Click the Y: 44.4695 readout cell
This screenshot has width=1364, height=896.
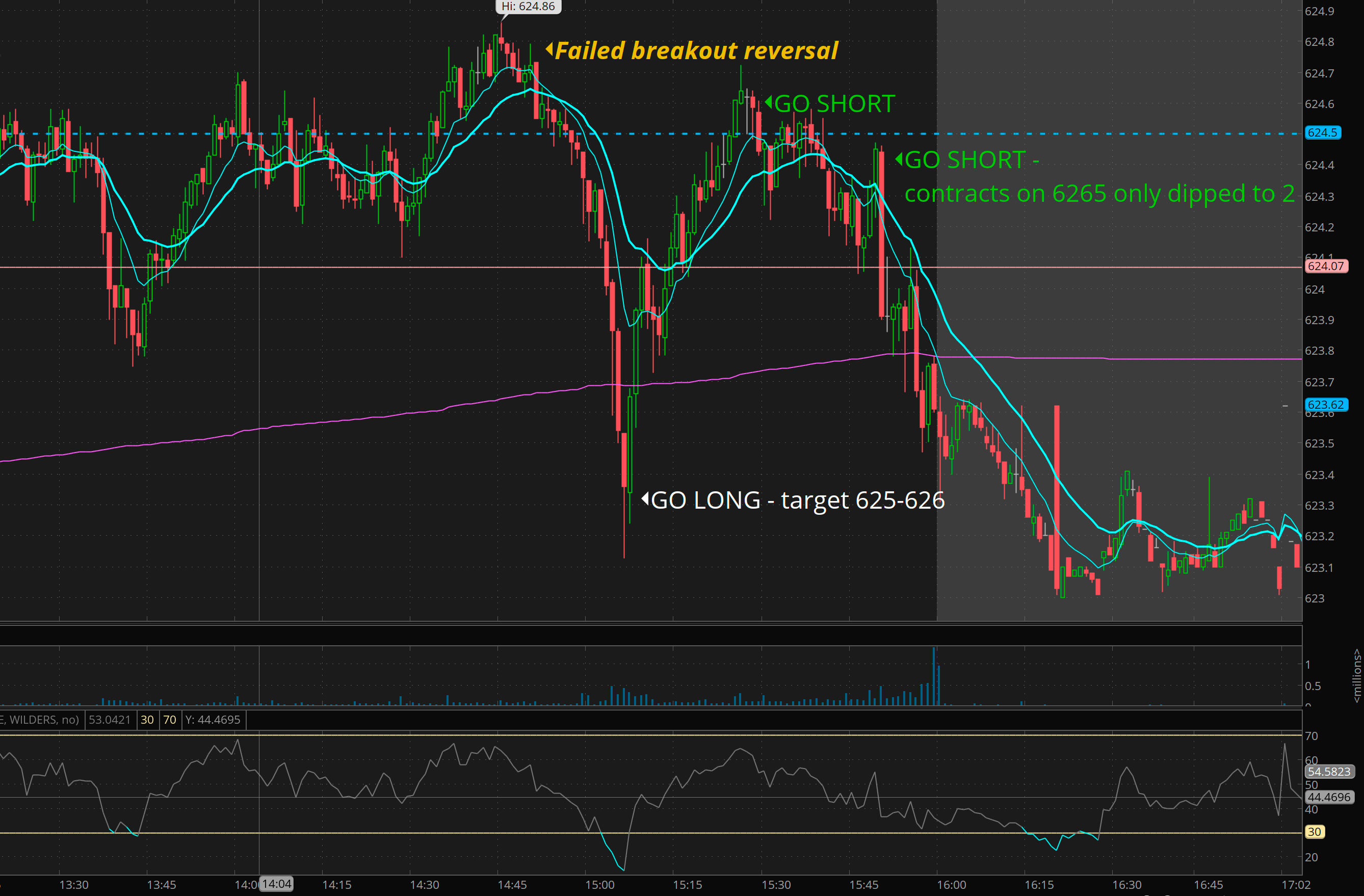[x=213, y=720]
